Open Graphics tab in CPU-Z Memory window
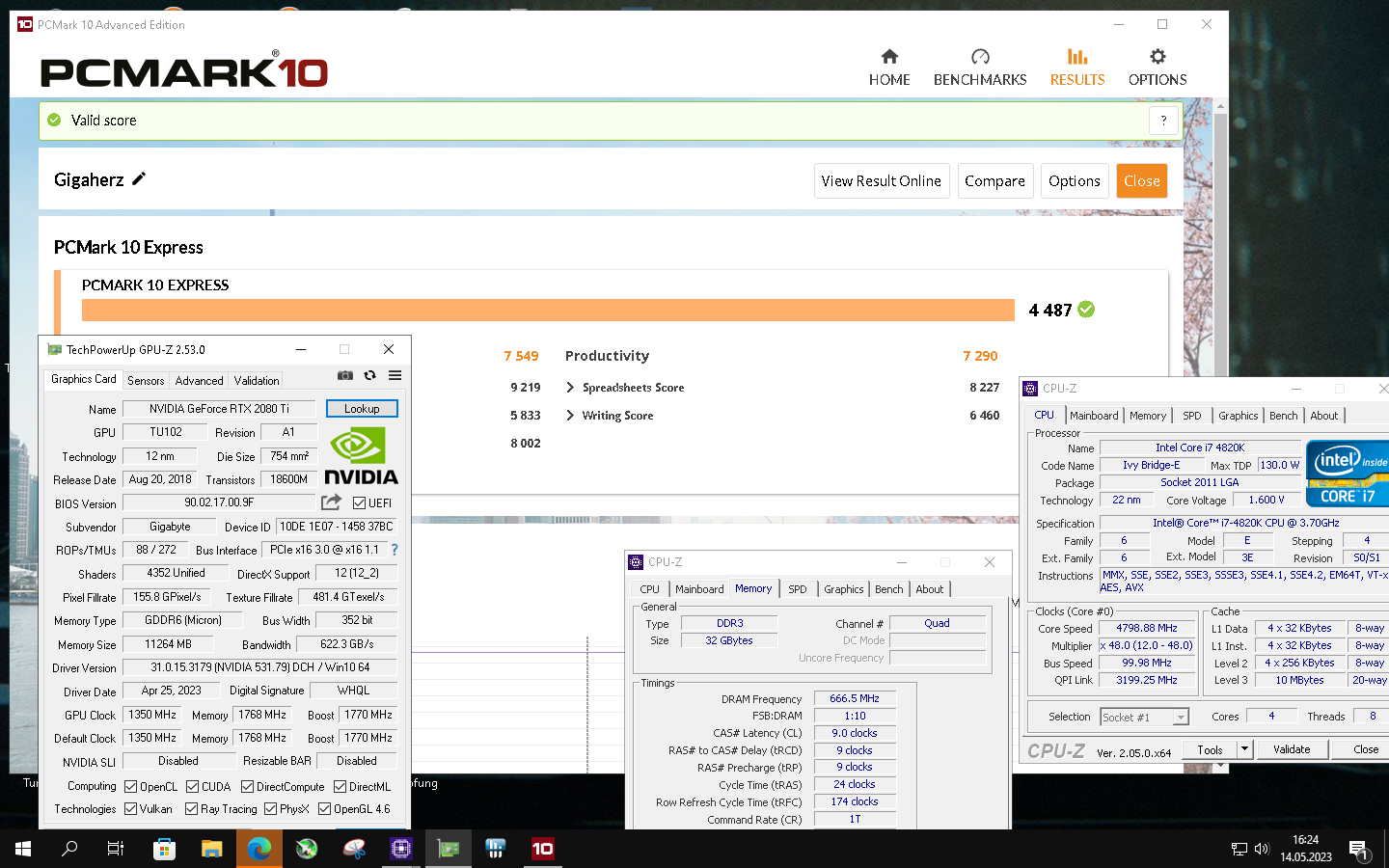The height and width of the screenshot is (868, 1389). click(844, 589)
